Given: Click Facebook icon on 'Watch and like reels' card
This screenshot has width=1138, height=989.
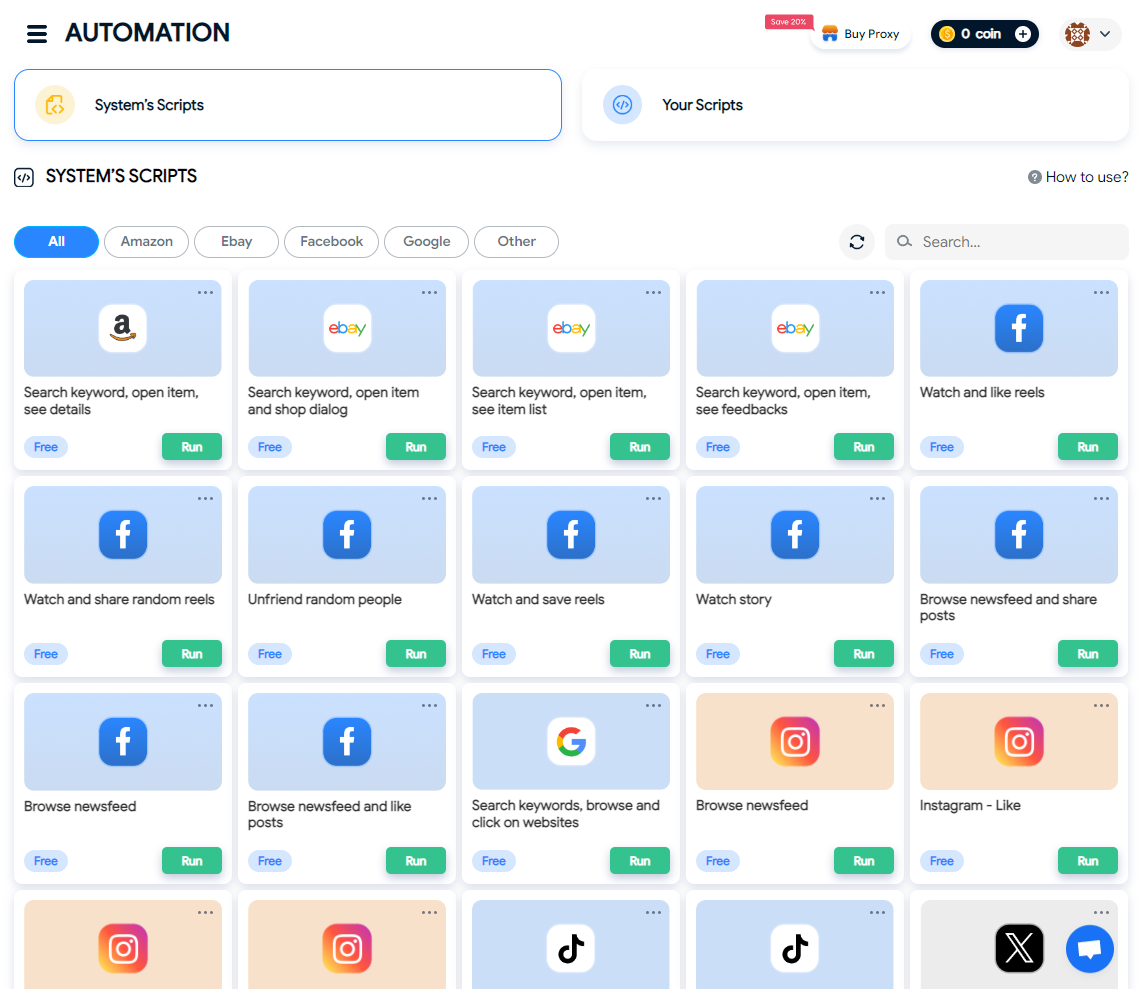Looking at the screenshot, I should pyautogui.click(x=1019, y=328).
